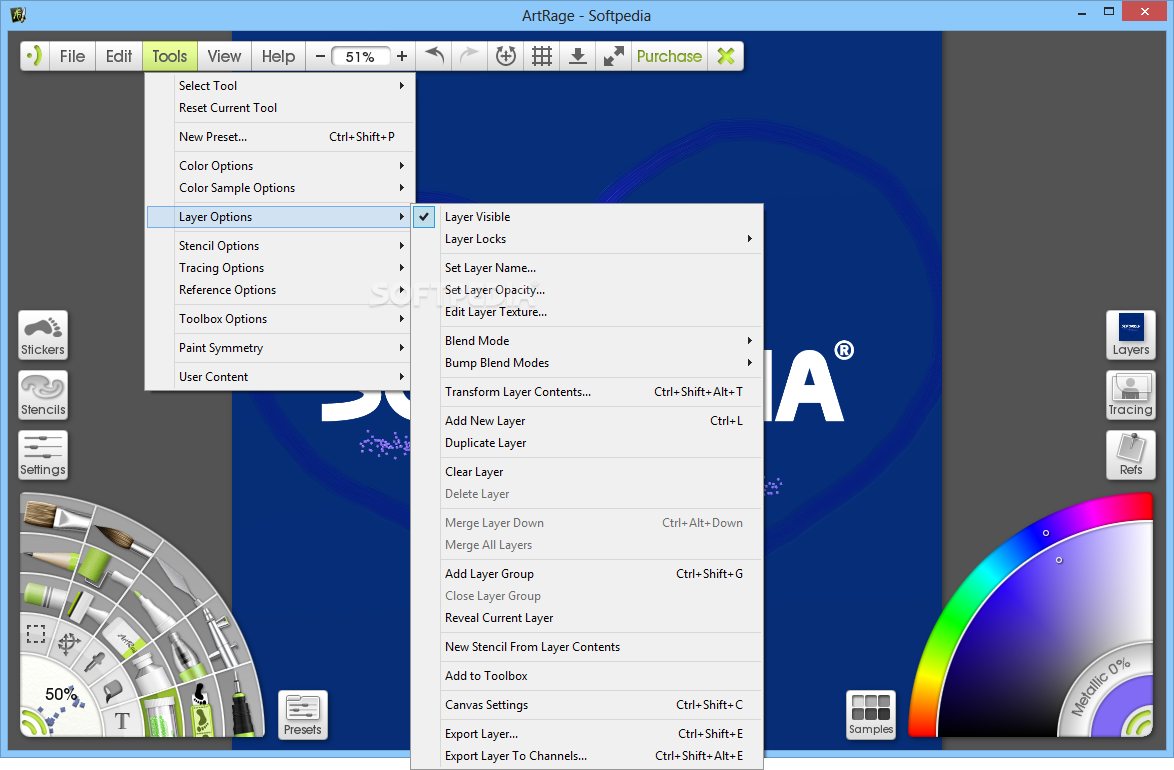Open the Edit menu
Viewport: 1174px width, 770px height.
[118, 56]
